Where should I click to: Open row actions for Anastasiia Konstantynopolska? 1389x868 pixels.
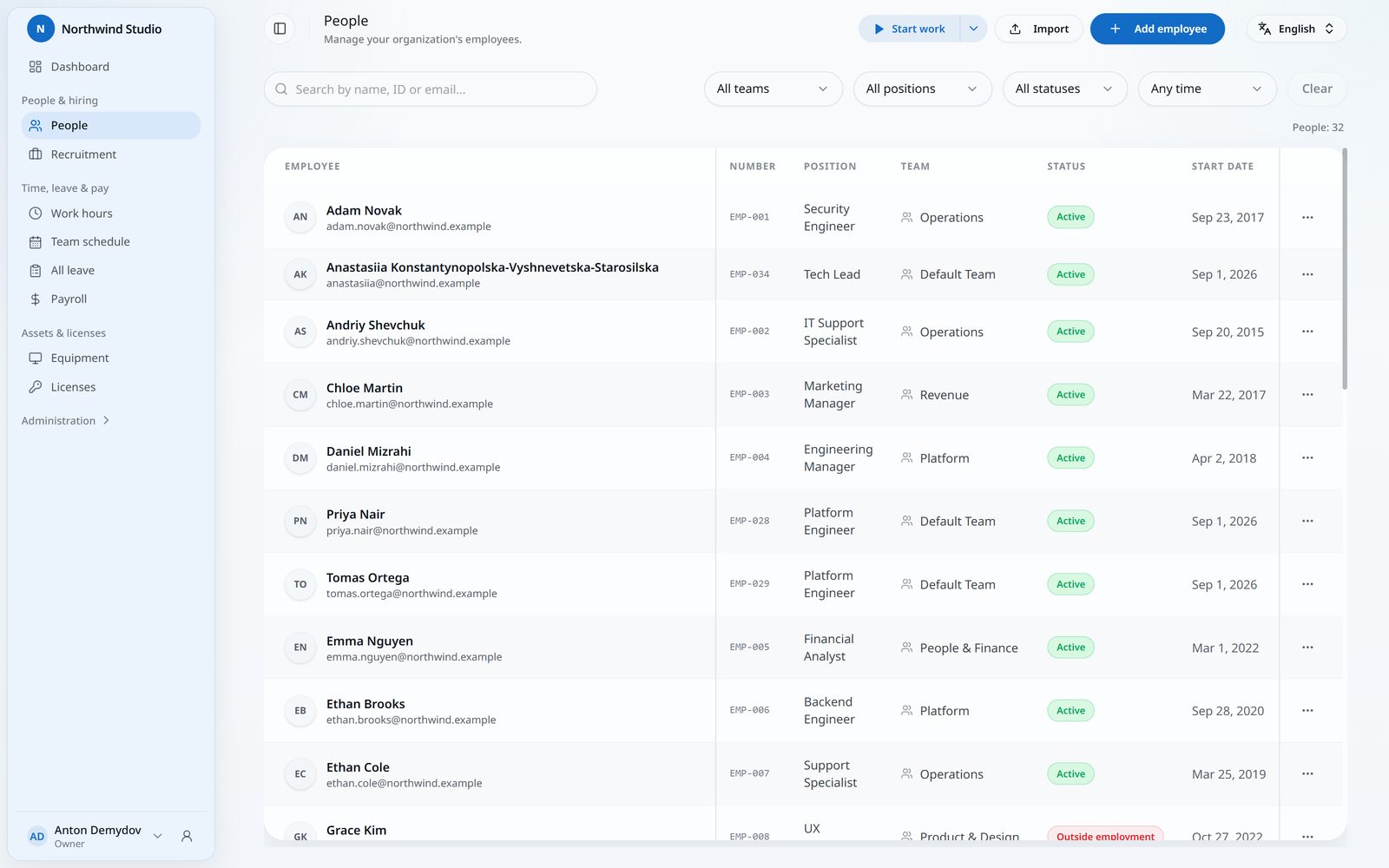pyautogui.click(x=1307, y=274)
